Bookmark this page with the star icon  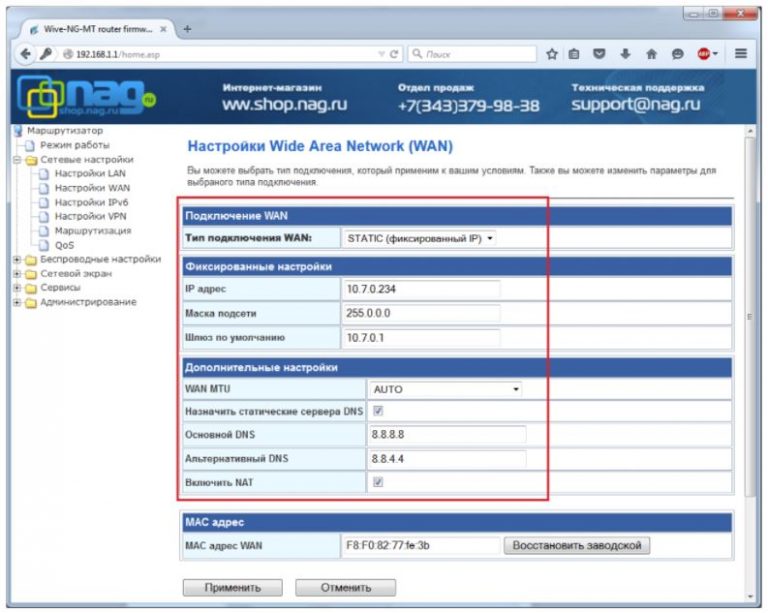point(552,54)
